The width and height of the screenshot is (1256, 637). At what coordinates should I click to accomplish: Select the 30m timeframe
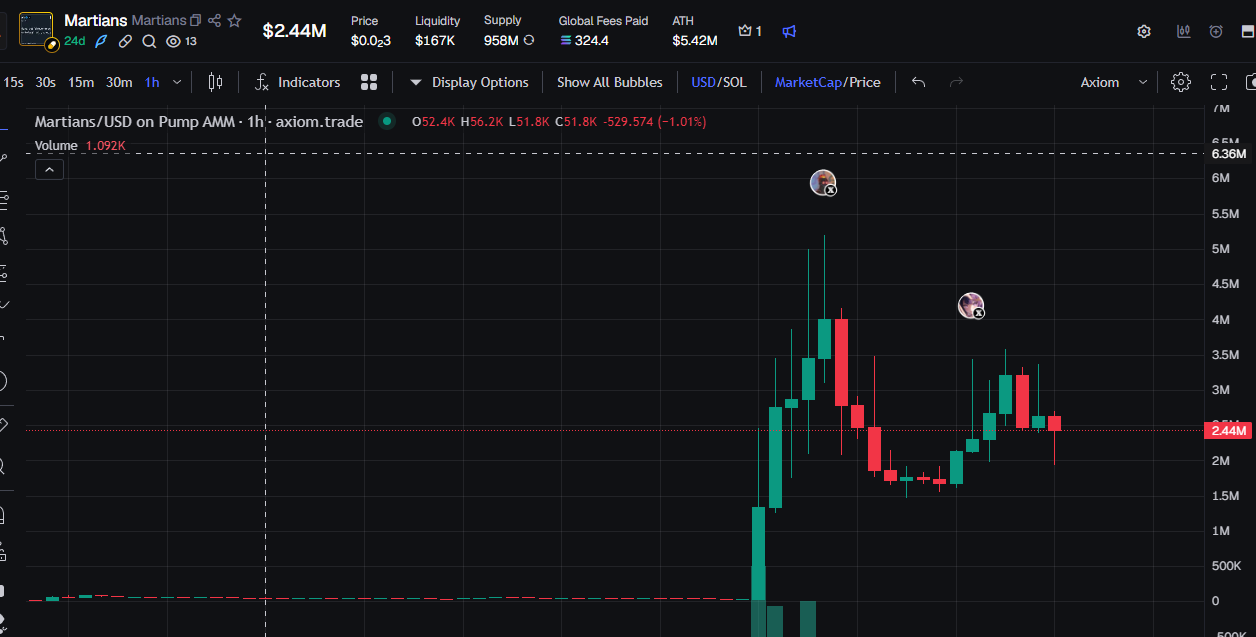coord(119,82)
